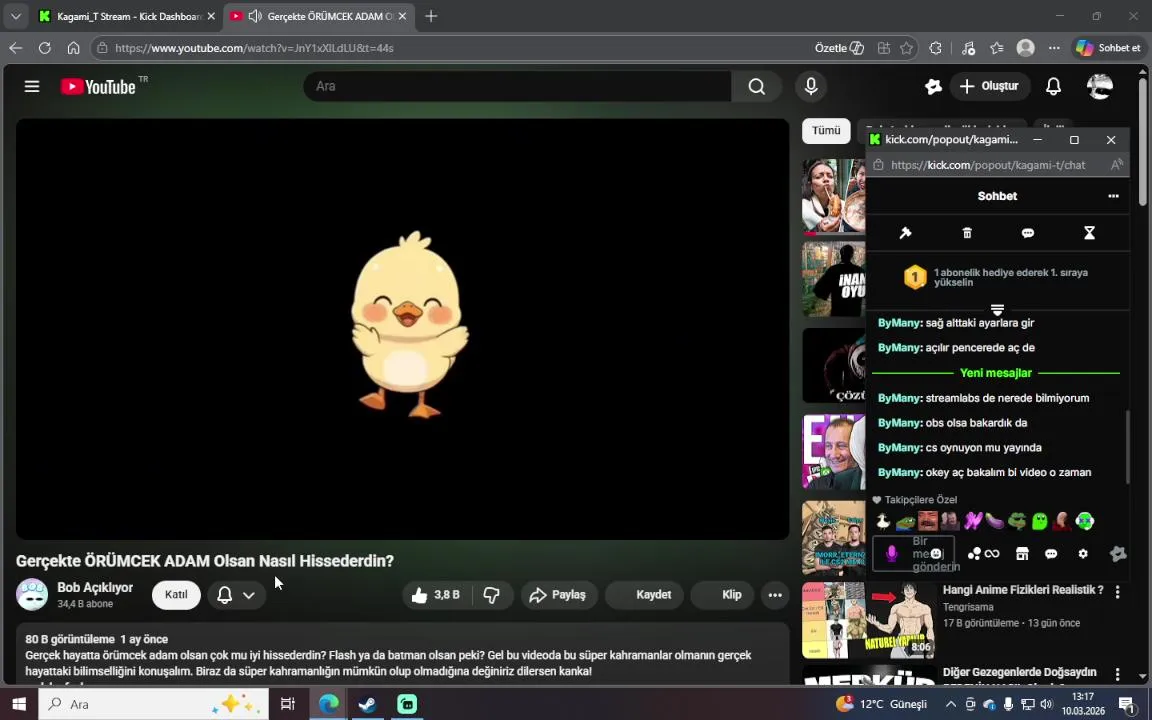The width and height of the screenshot is (1152, 720).
Task: Open the Windows notification center icon
Action: [1127, 705]
